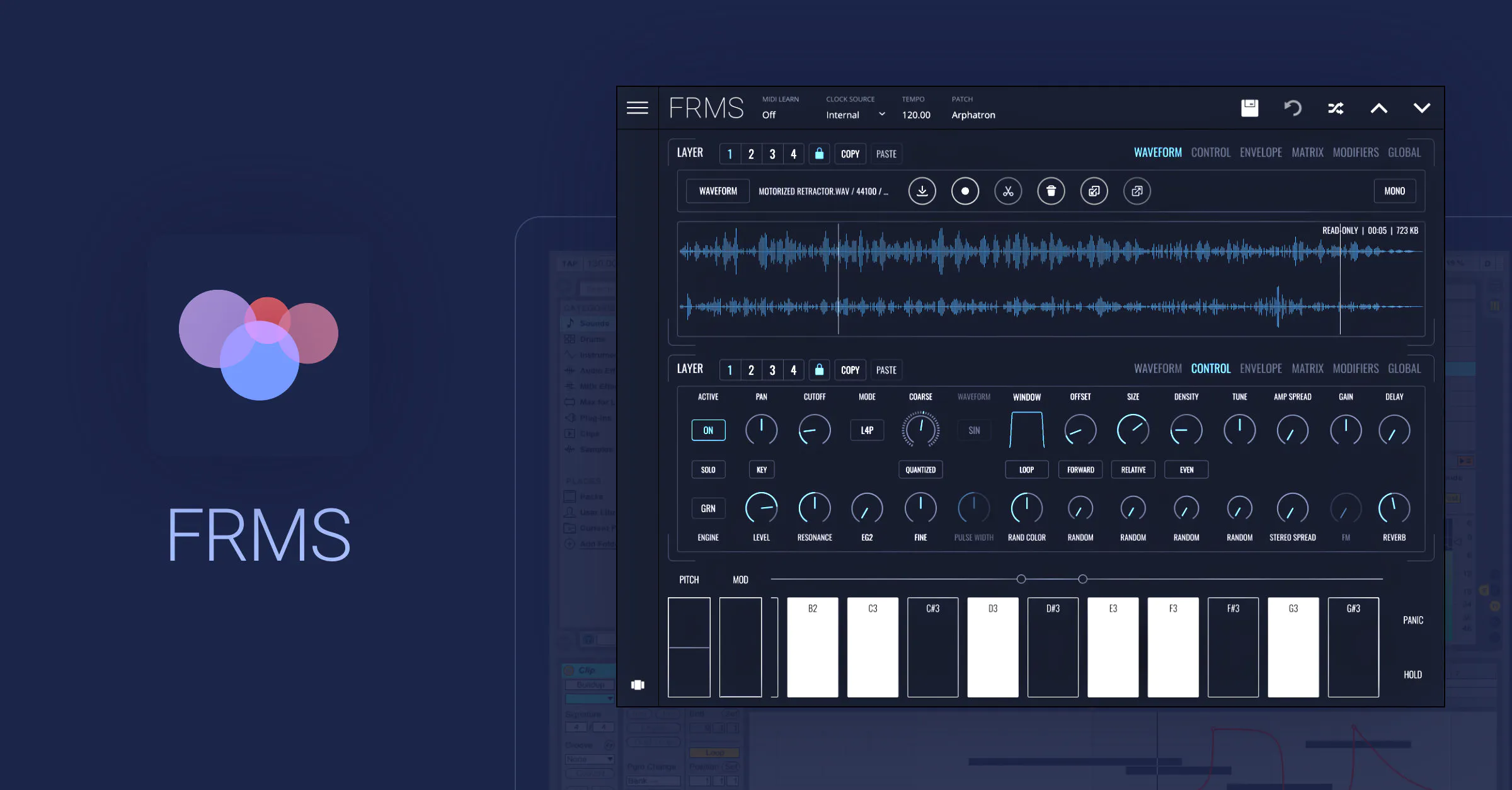Screen dimensions: 1512x790
Task: Change RELATIVE size mode selector
Action: pyautogui.click(x=1133, y=470)
